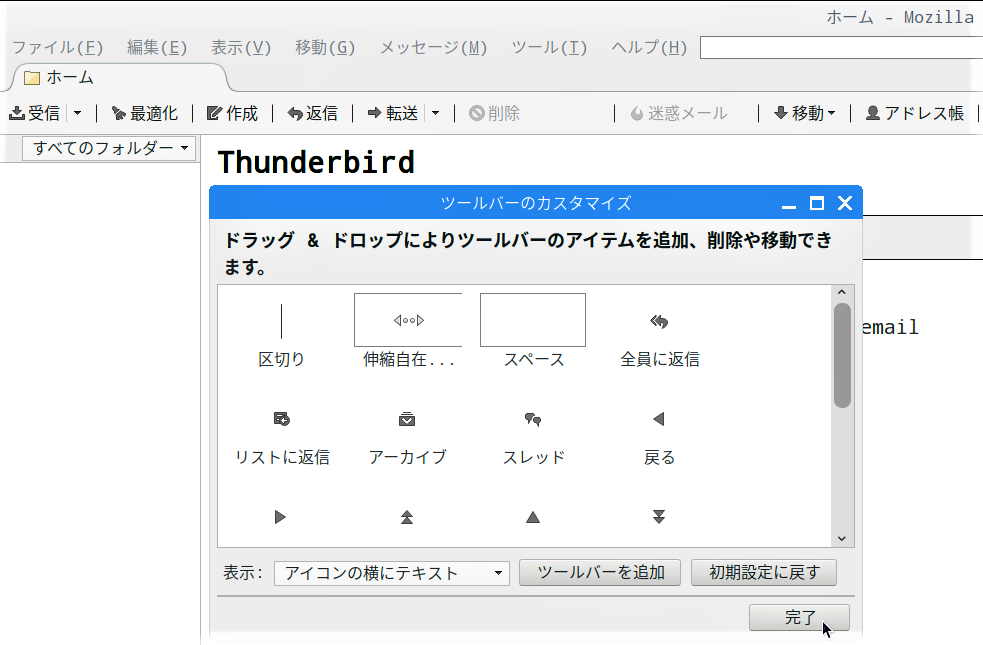The image size is (983, 645).
Task: Open the アドレス帳 address book
Action: point(915,113)
